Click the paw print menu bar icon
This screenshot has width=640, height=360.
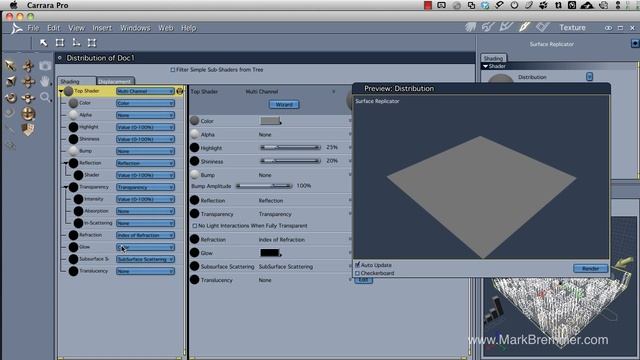coord(543,5)
